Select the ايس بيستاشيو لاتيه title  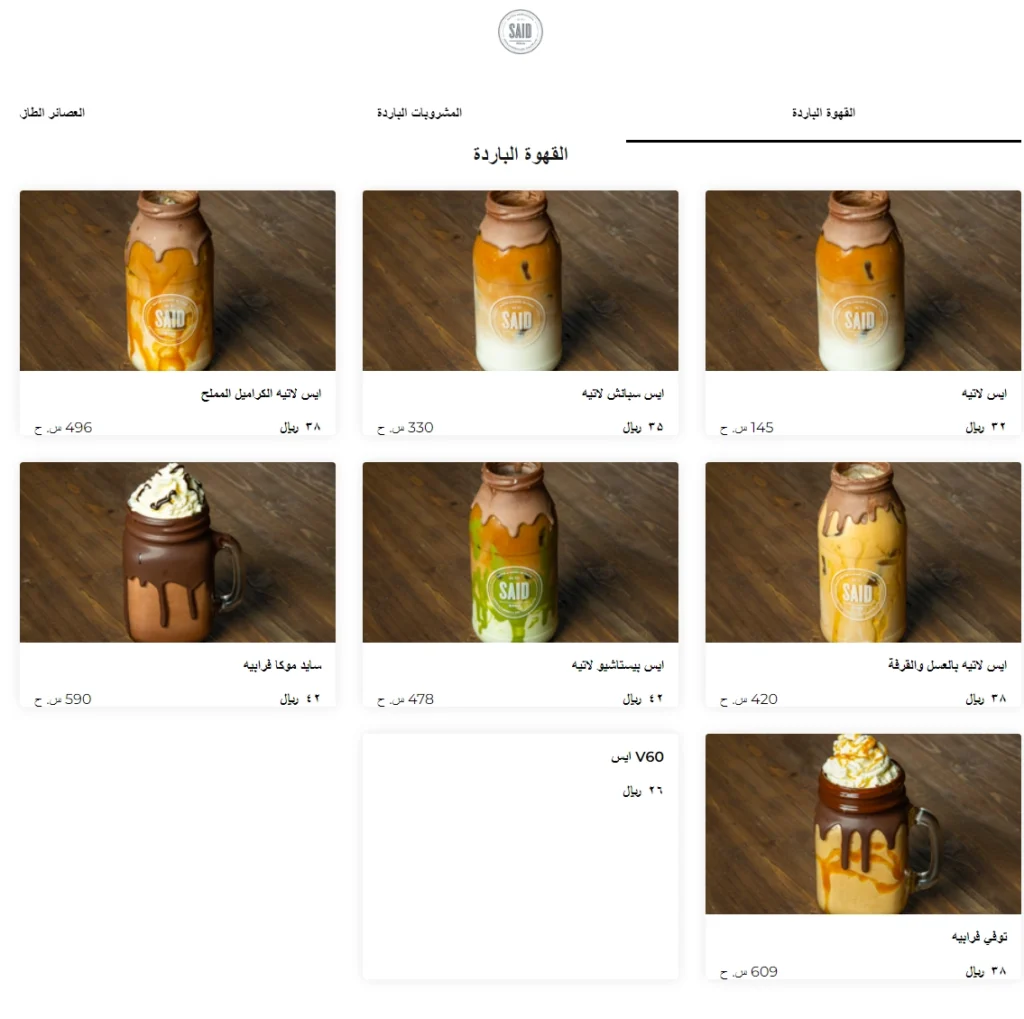pyautogui.click(x=618, y=666)
